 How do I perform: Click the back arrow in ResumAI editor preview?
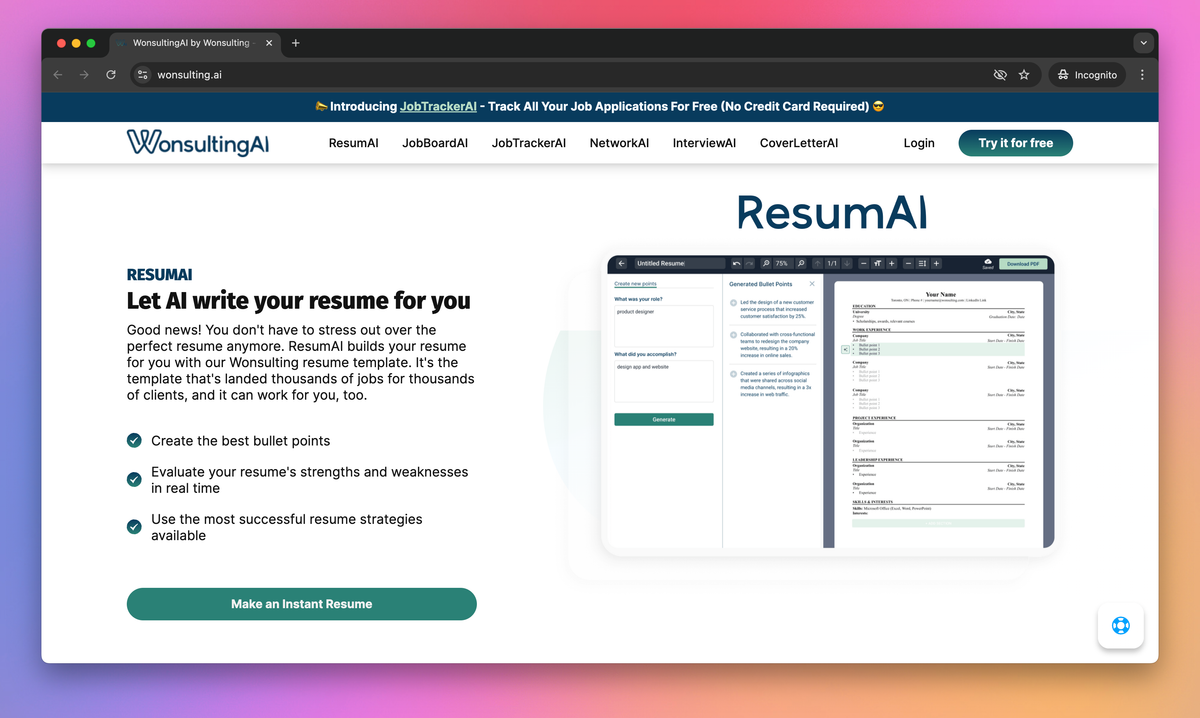(621, 263)
